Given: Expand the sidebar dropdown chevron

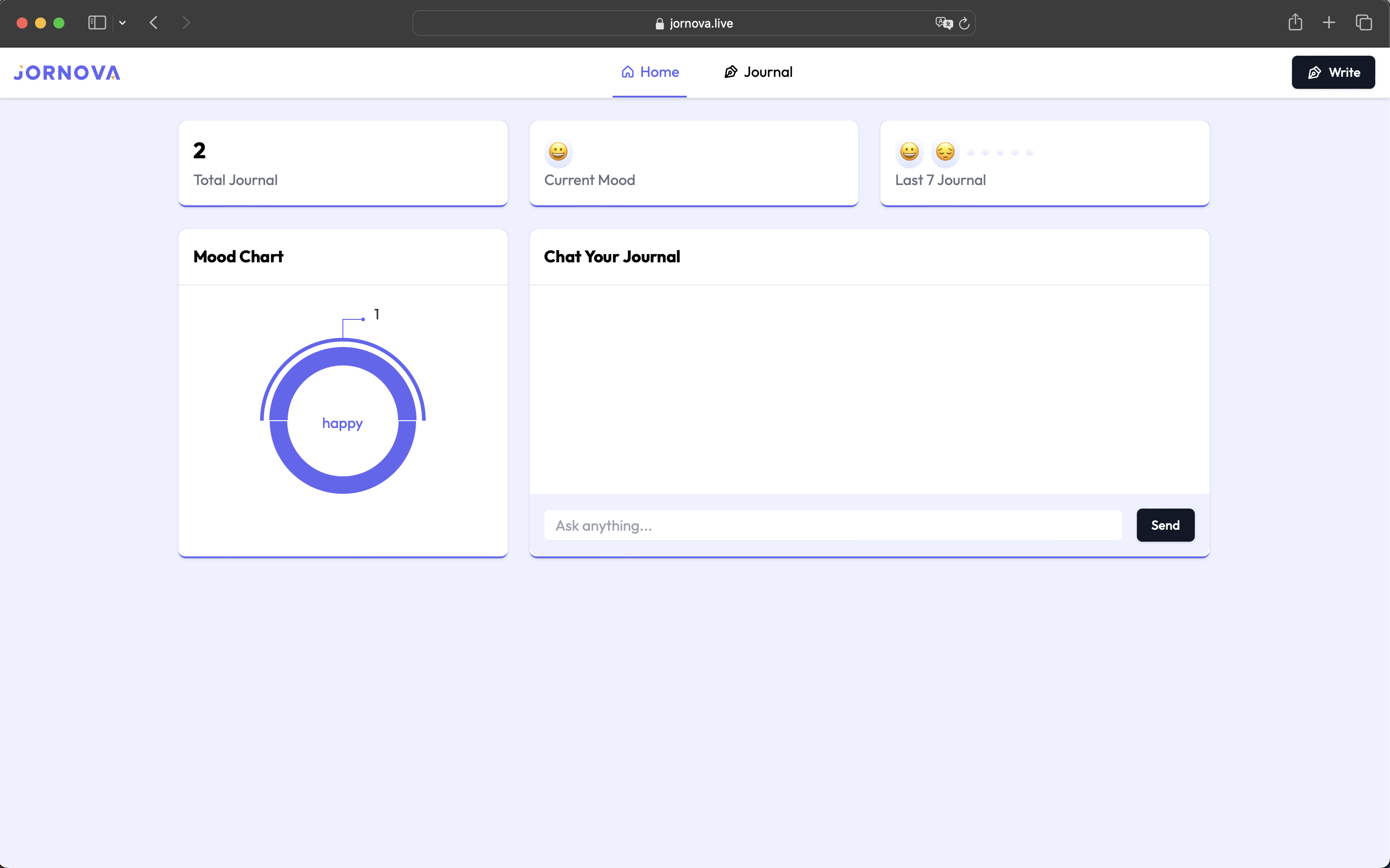Looking at the screenshot, I should (122, 23).
